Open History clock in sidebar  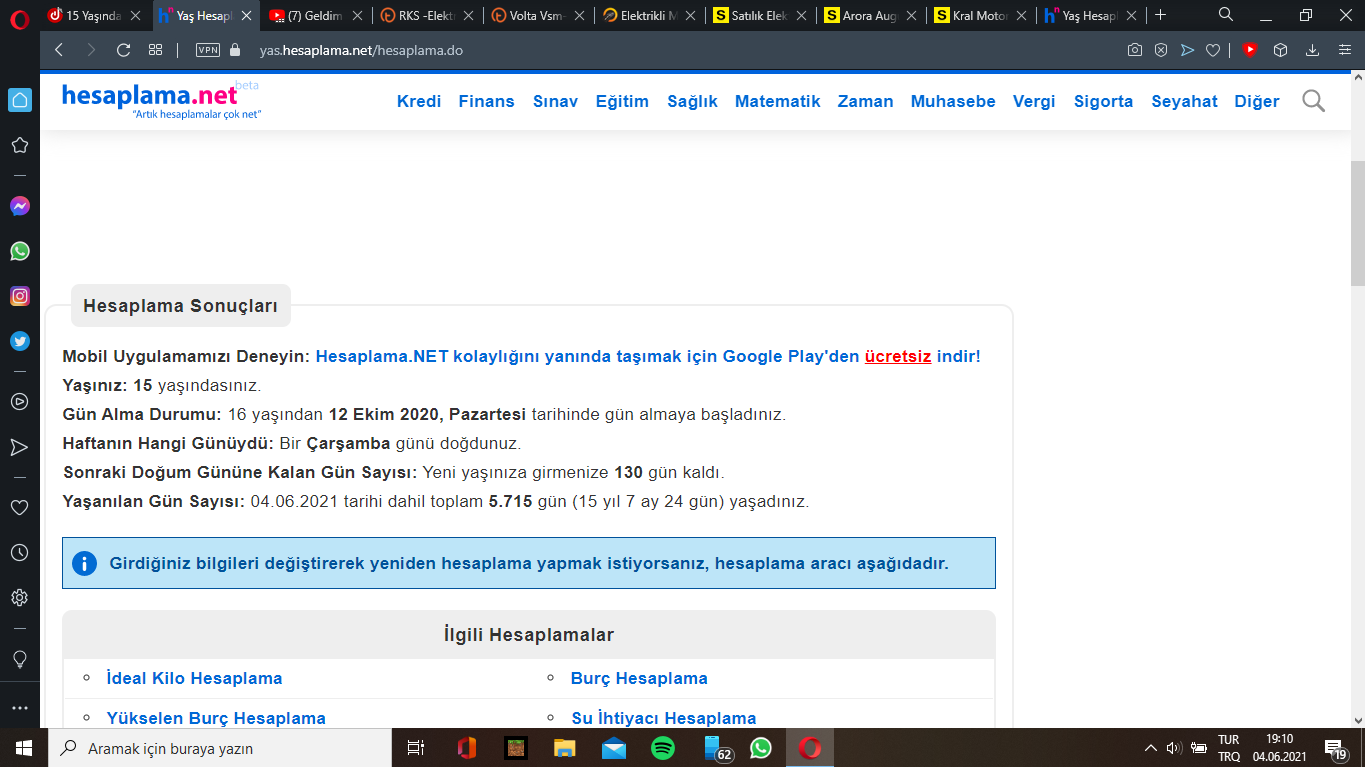pyautogui.click(x=19, y=553)
